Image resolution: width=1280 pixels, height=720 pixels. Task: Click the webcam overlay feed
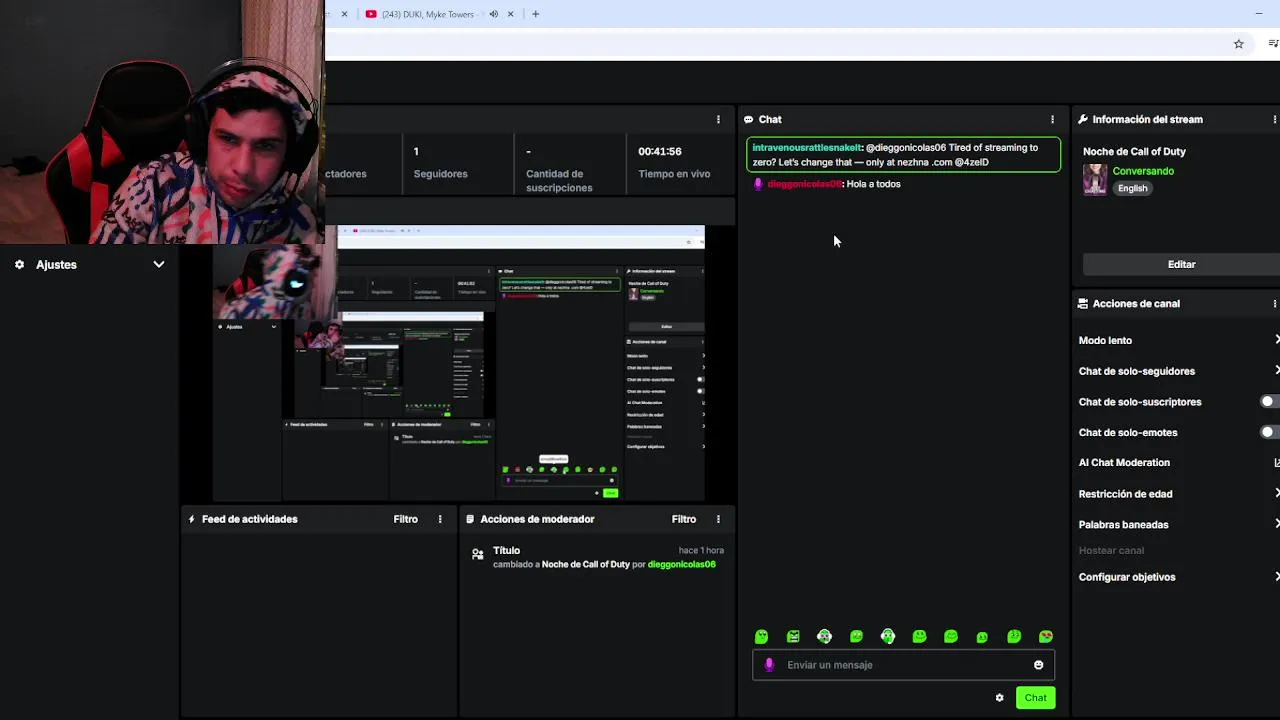coord(162,122)
